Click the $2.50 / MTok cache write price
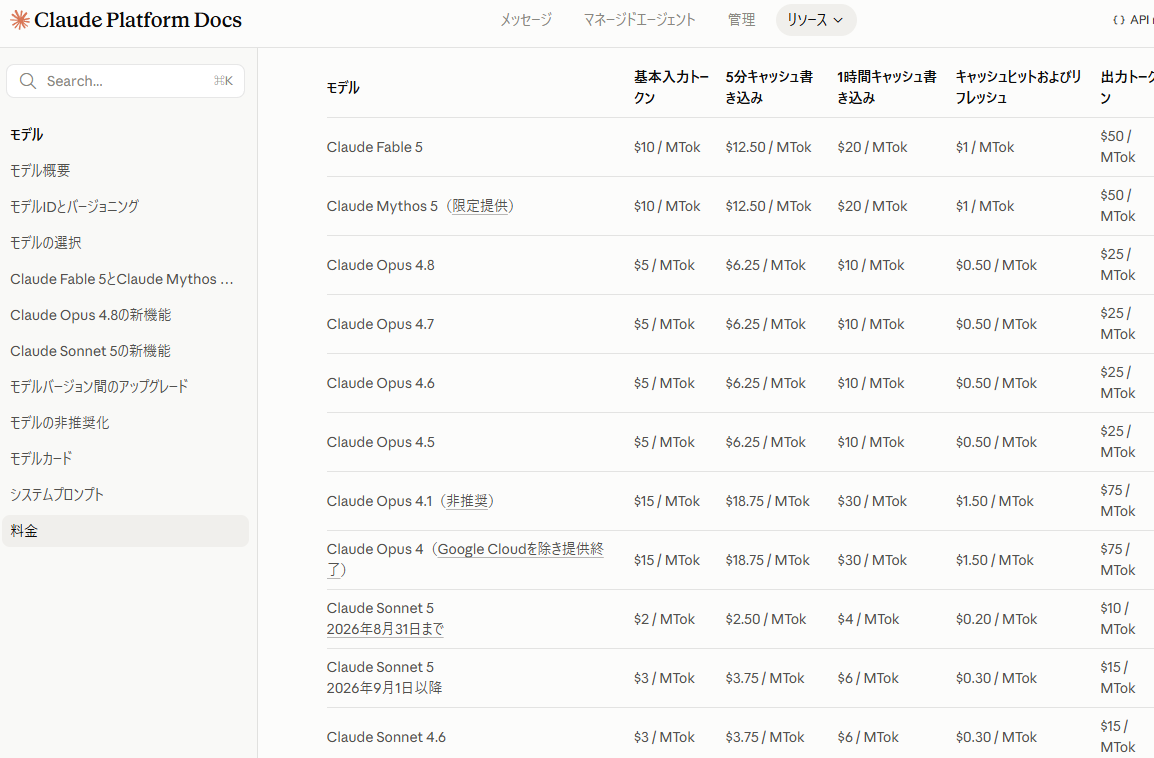This screenshot has width=1154, height=758. 765,619
